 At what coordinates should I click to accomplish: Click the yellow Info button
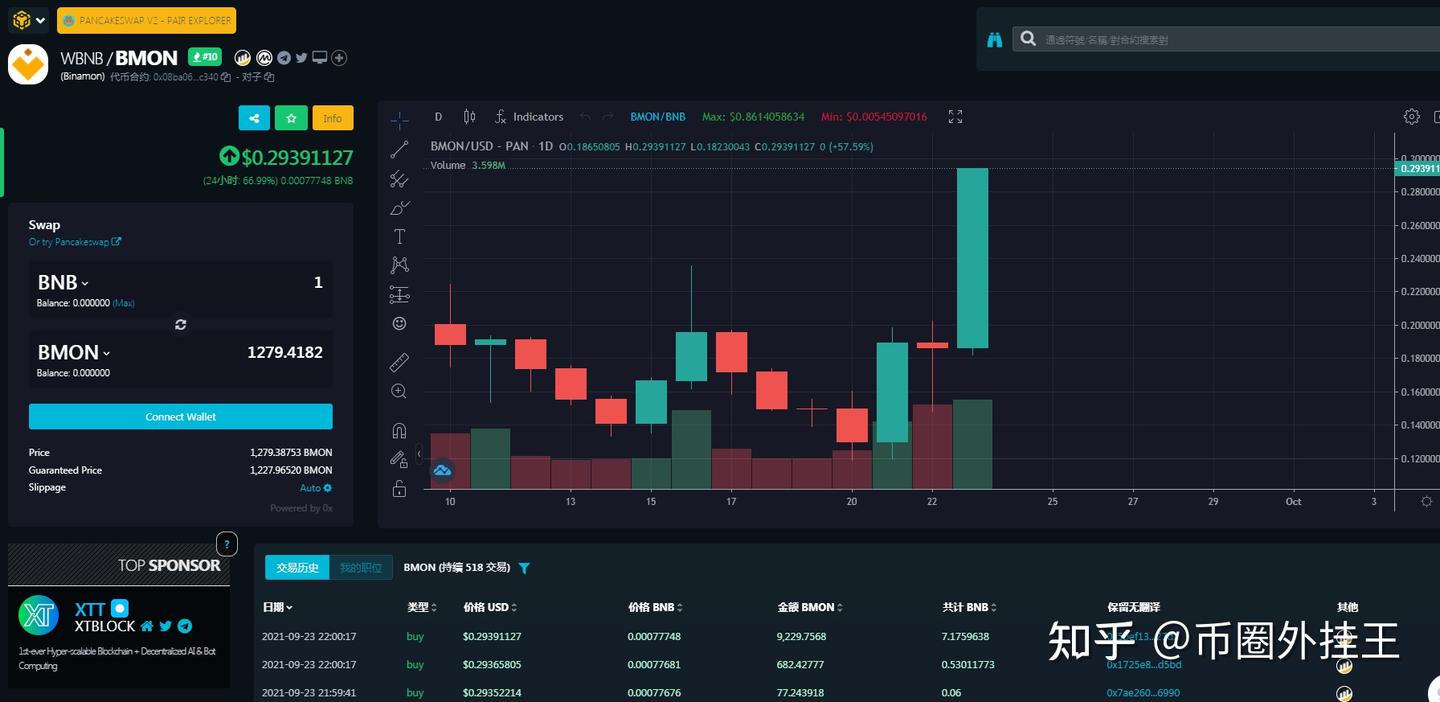coord(333,118)
